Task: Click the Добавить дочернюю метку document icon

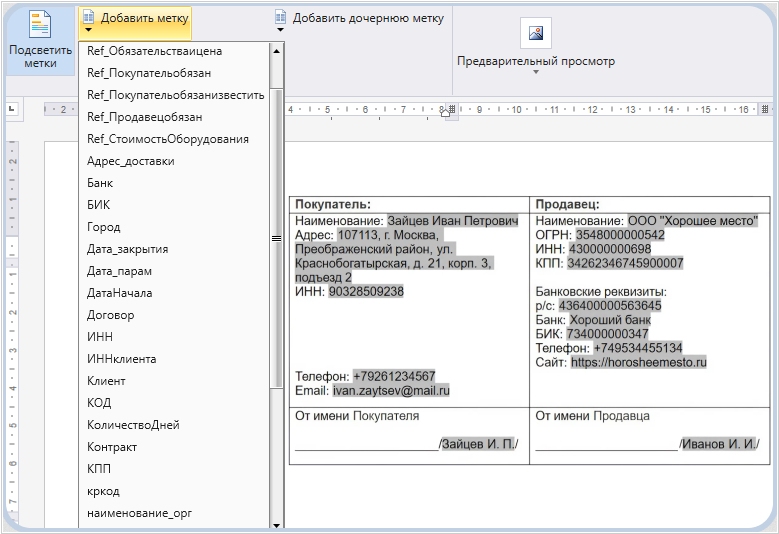Action: (x=281, y=18)
